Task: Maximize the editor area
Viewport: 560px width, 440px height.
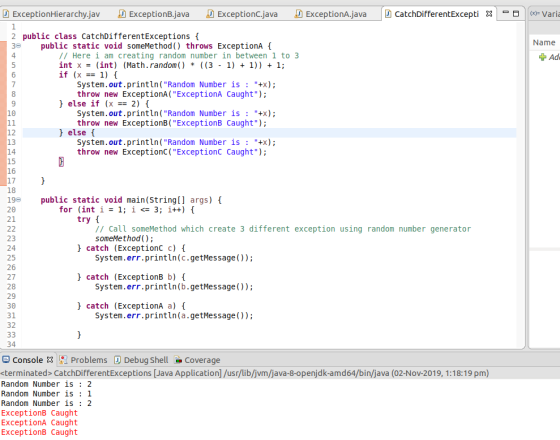Action: pos(516,14)
